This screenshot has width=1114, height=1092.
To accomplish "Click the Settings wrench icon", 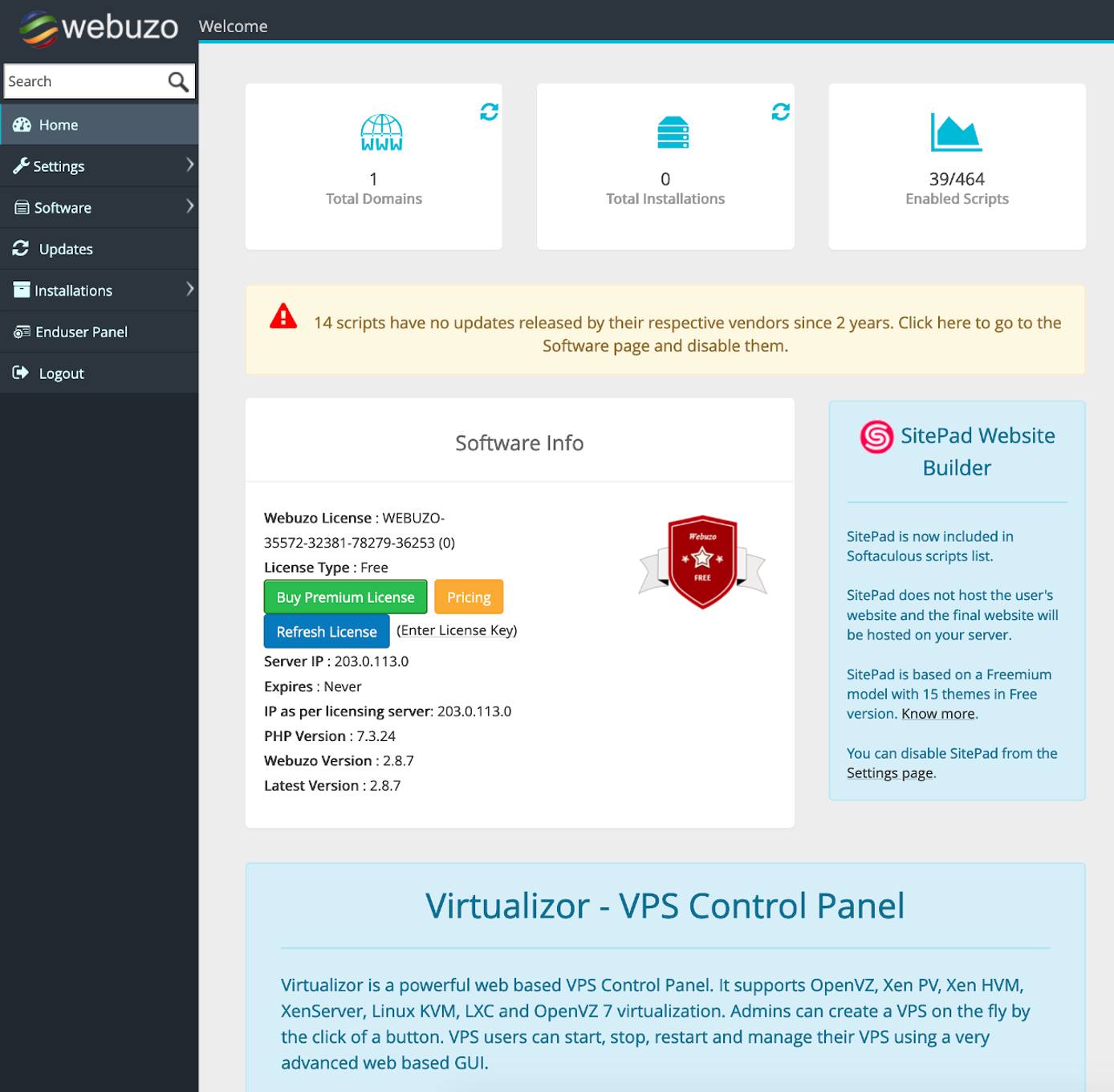I will pyautogui.click(x=21, y=166).
